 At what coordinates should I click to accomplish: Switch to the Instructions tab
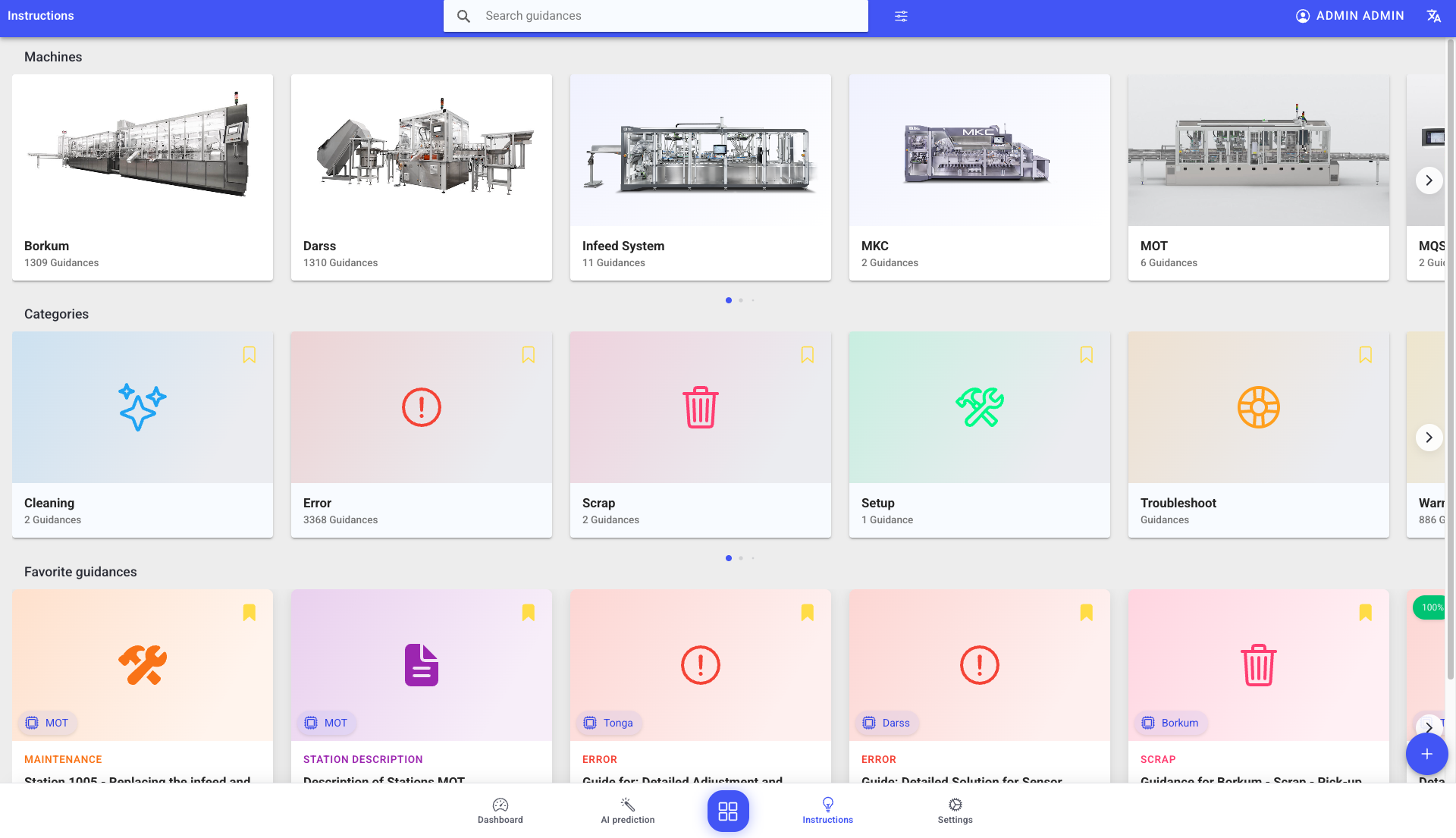pyautogui.click(x=828, y=811)
